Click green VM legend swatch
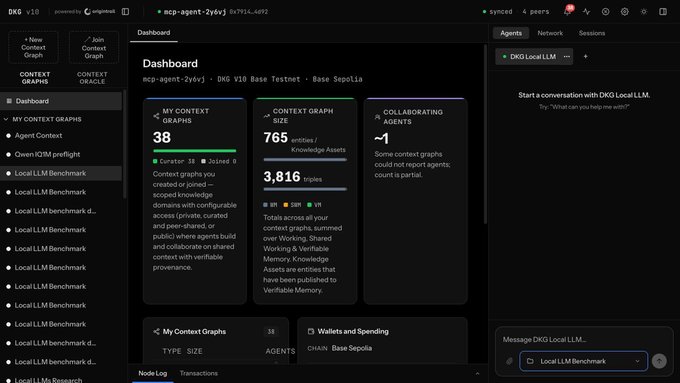 [310, 205]
